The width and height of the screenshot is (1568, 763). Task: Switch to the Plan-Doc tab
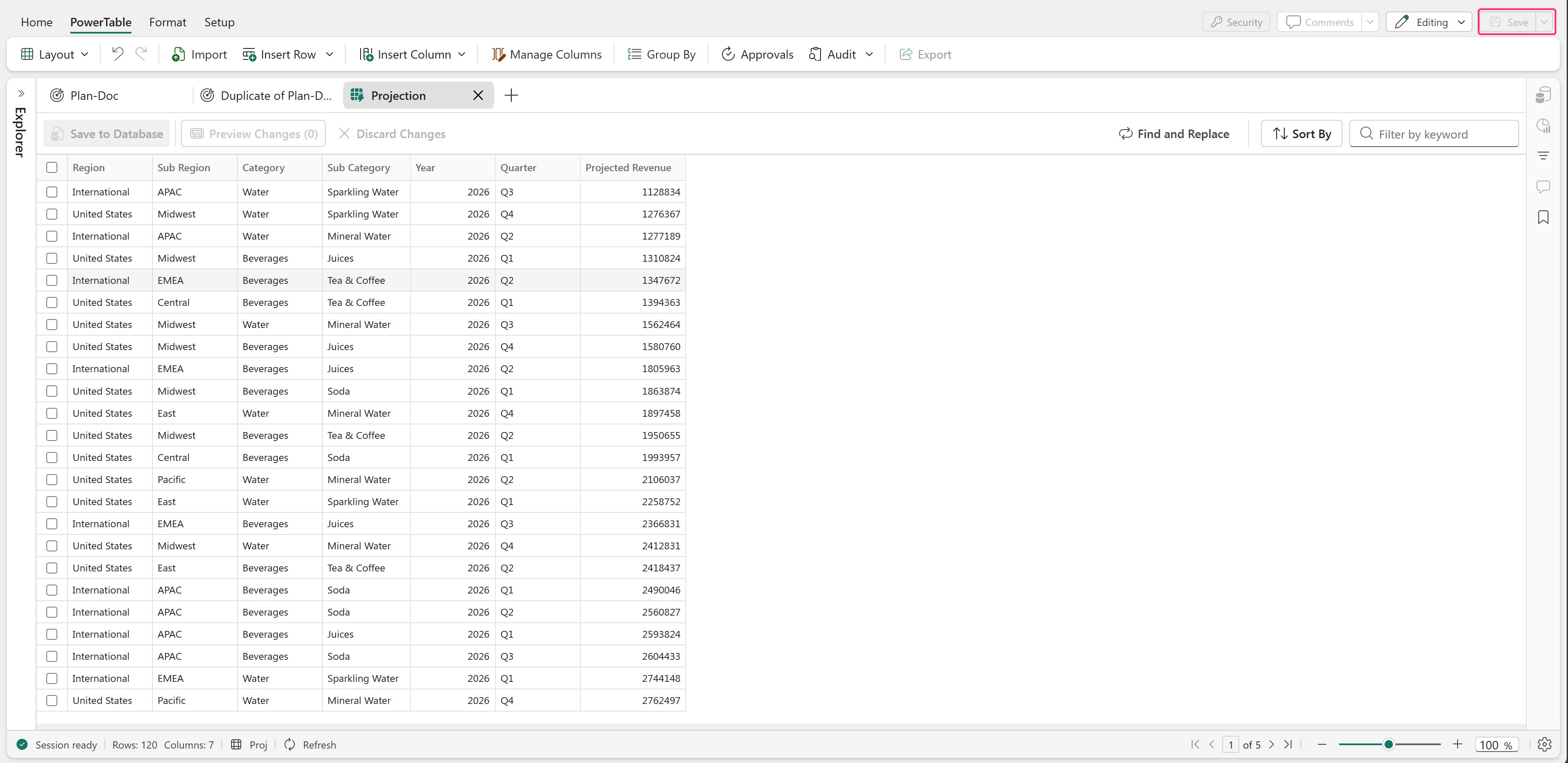point(94,96)
